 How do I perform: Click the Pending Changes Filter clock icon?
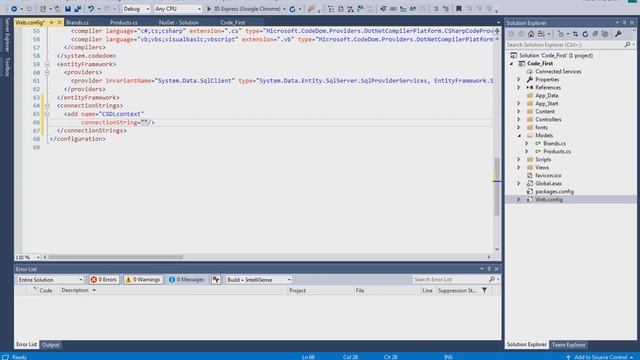pos(561,34)
